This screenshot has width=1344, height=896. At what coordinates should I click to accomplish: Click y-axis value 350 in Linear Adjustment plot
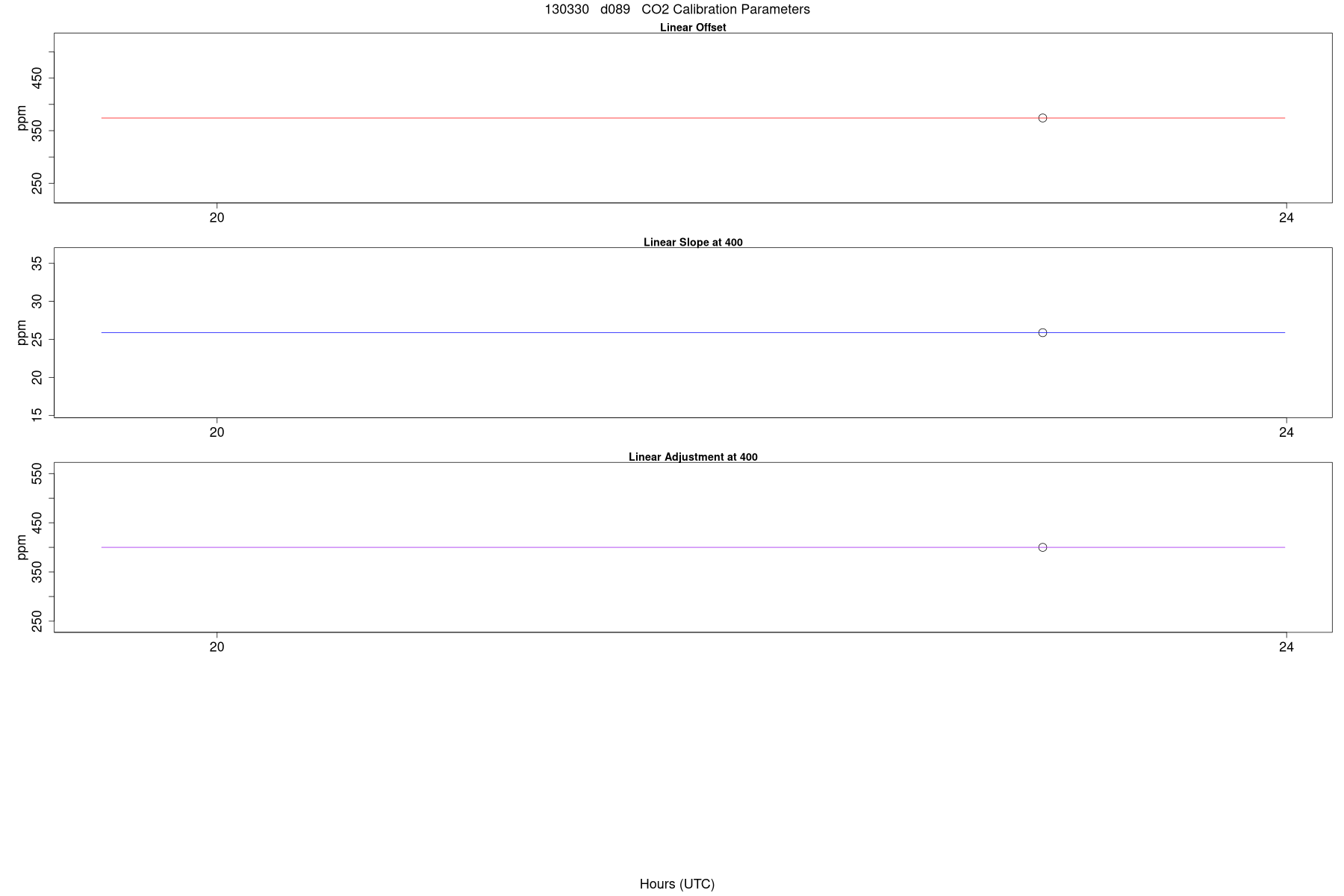click(37, 572)
